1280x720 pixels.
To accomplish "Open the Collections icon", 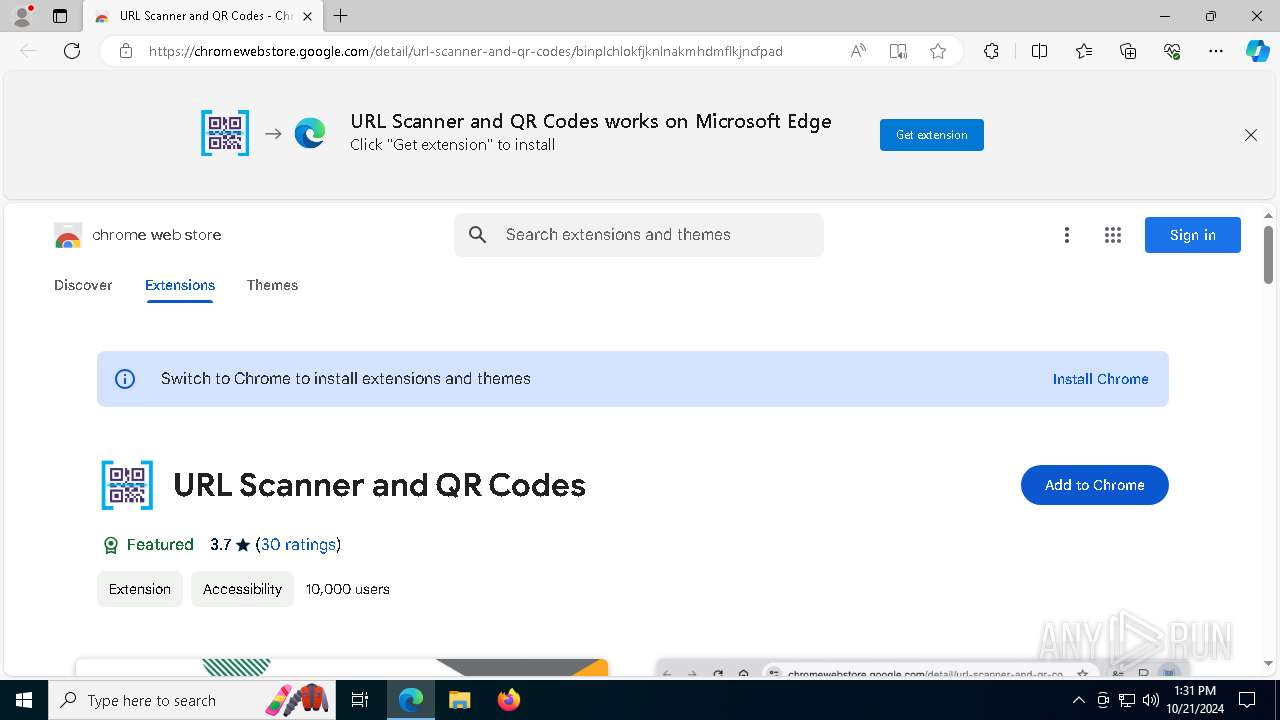I will (x=1128, y=51).
